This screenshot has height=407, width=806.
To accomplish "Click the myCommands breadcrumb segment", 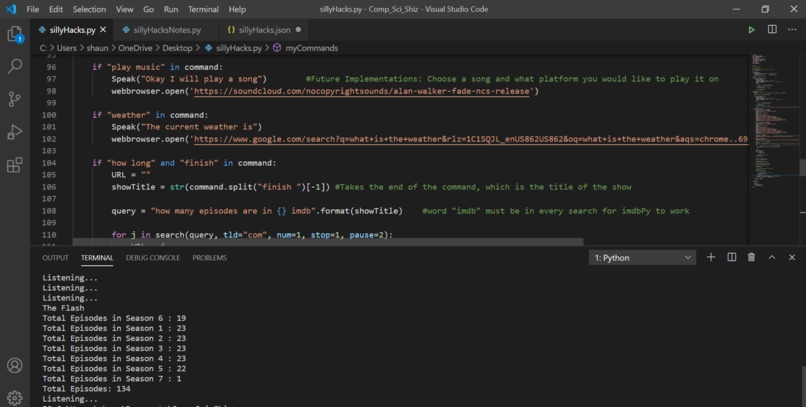I will click(x=312, y=48).
